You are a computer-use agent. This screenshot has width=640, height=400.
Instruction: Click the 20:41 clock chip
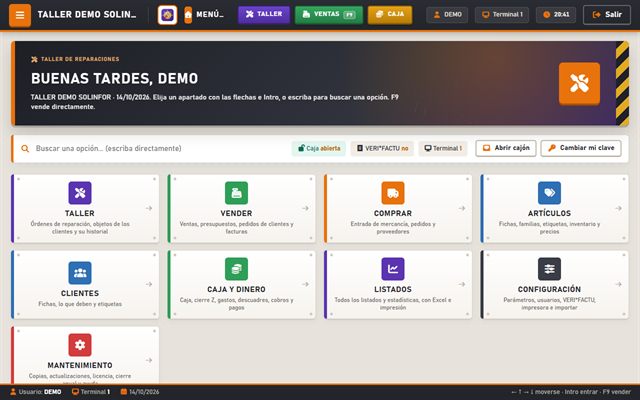click(556, 15)
